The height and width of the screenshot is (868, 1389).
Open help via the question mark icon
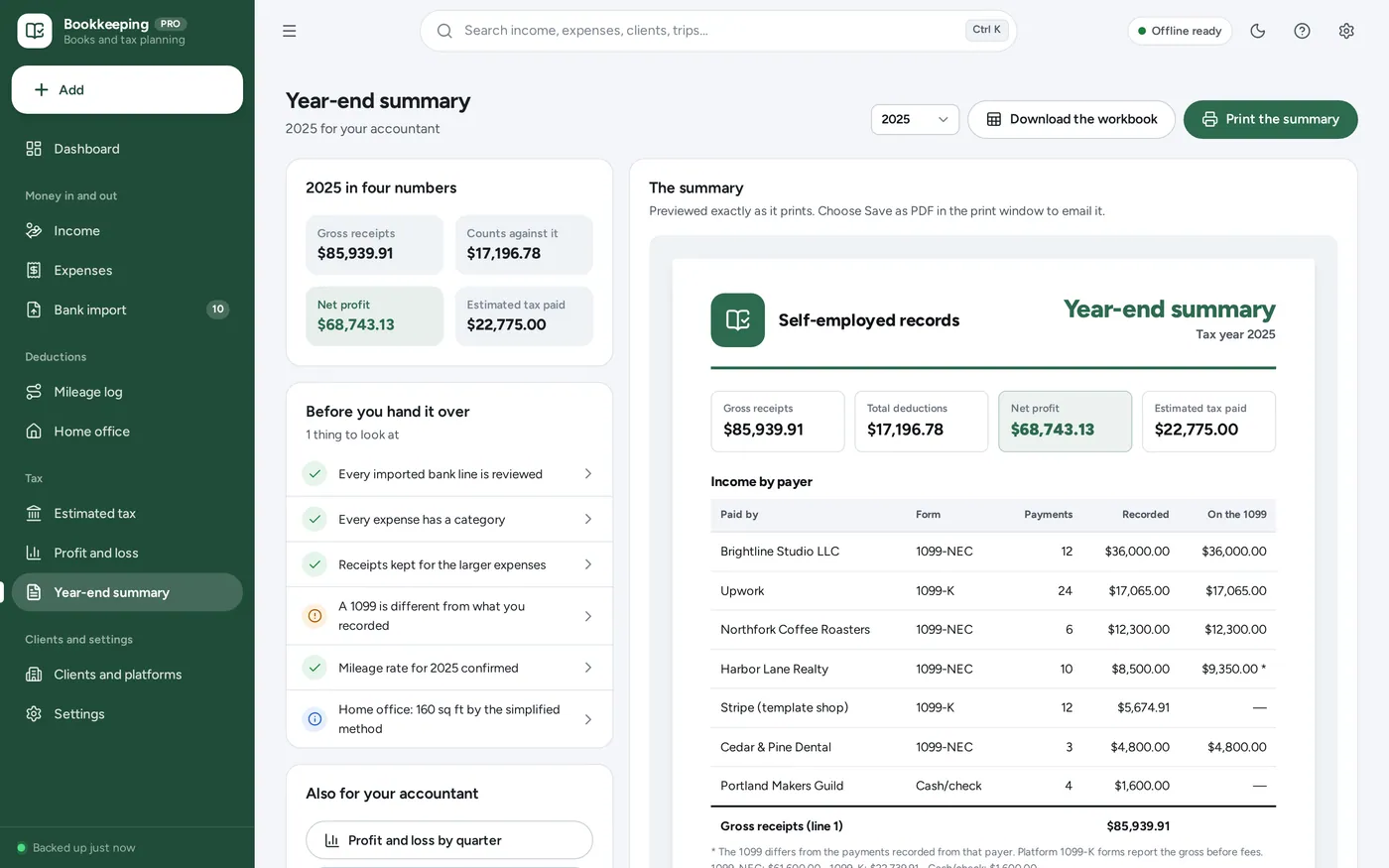pyautogui.click(x=1303, y=31)
